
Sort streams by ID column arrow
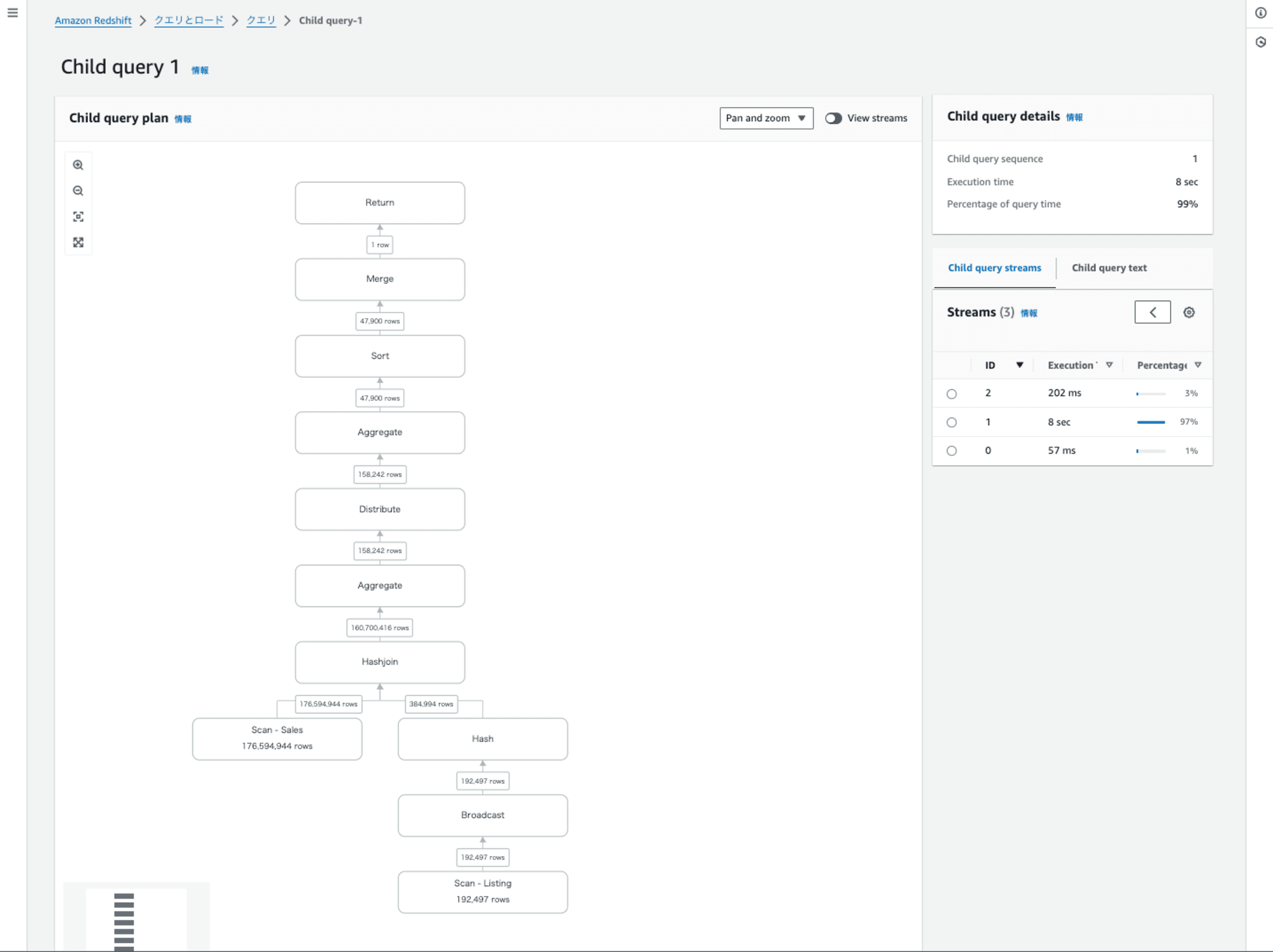tap(1020, 365)
